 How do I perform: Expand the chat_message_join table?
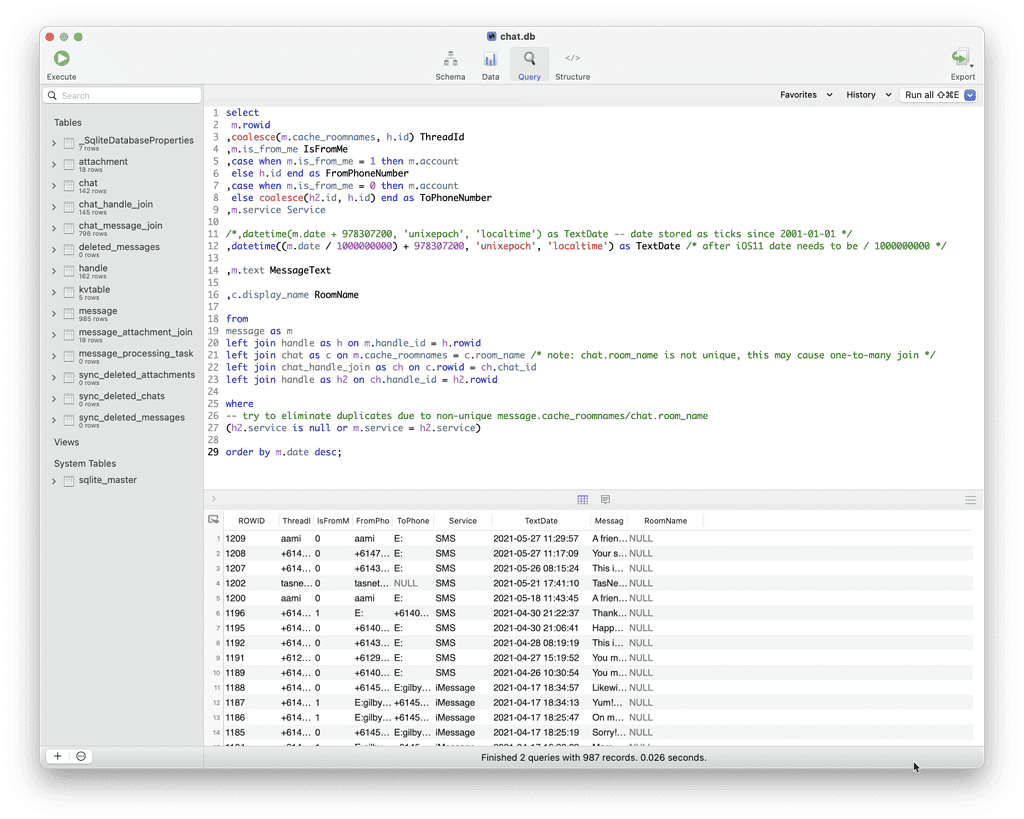pos(54,229)
